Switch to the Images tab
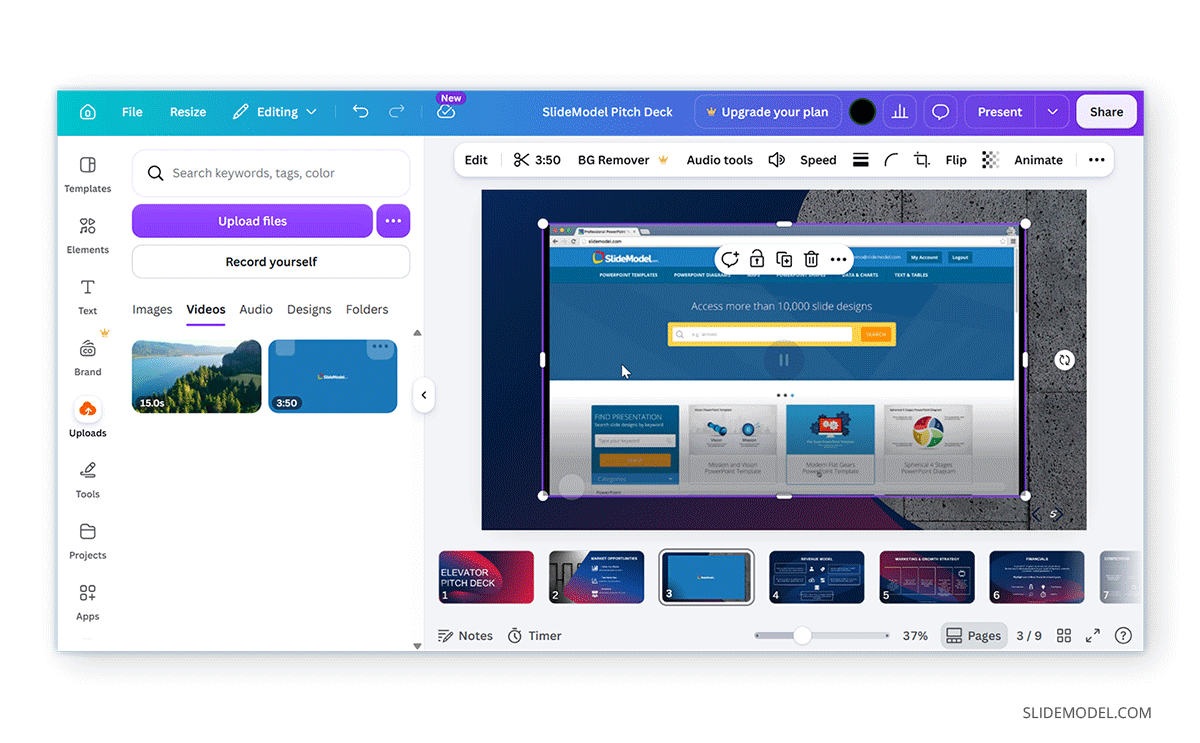 click(x=152, y=309)
